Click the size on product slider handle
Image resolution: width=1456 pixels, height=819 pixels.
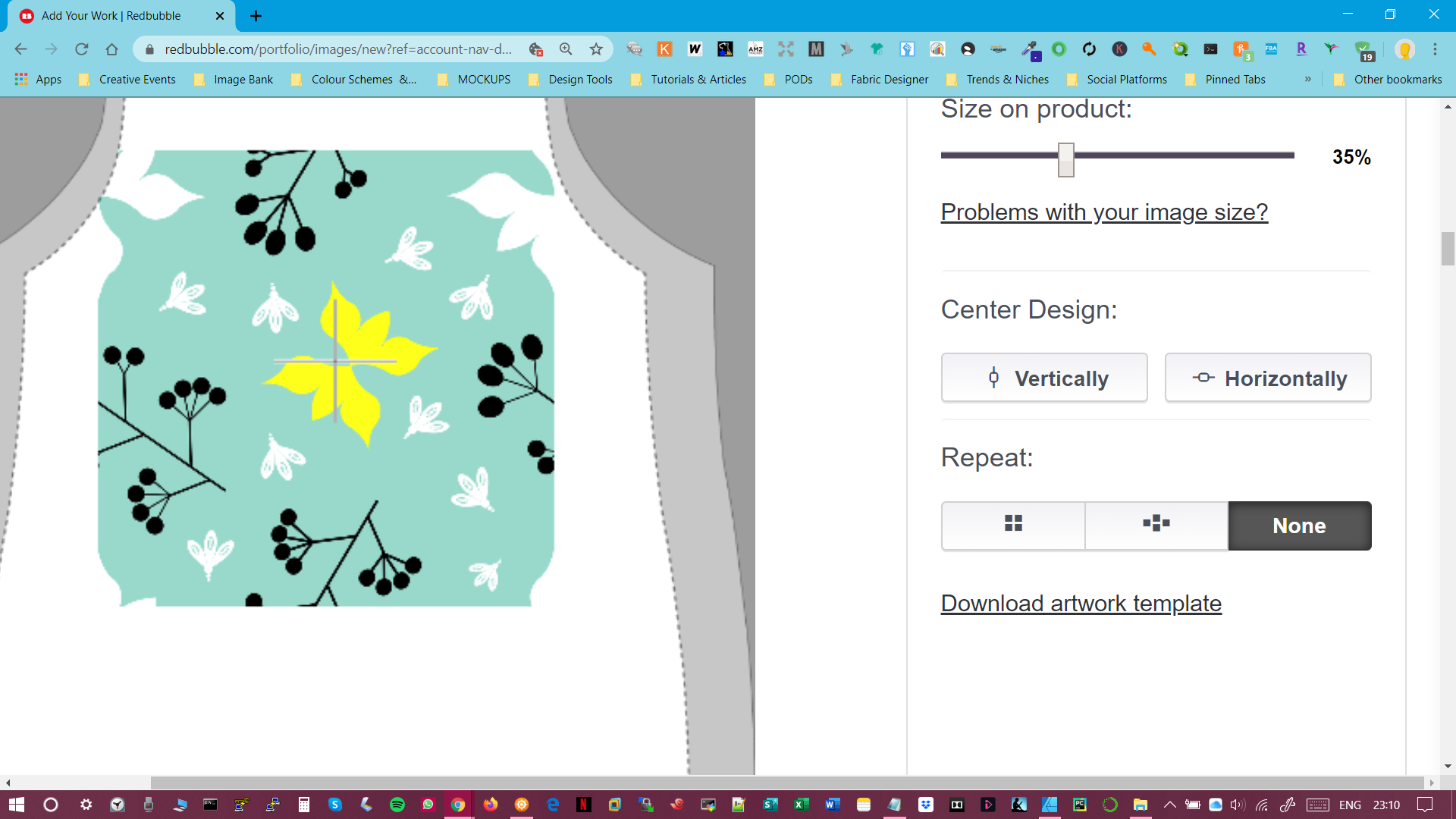pos(1066,159)
